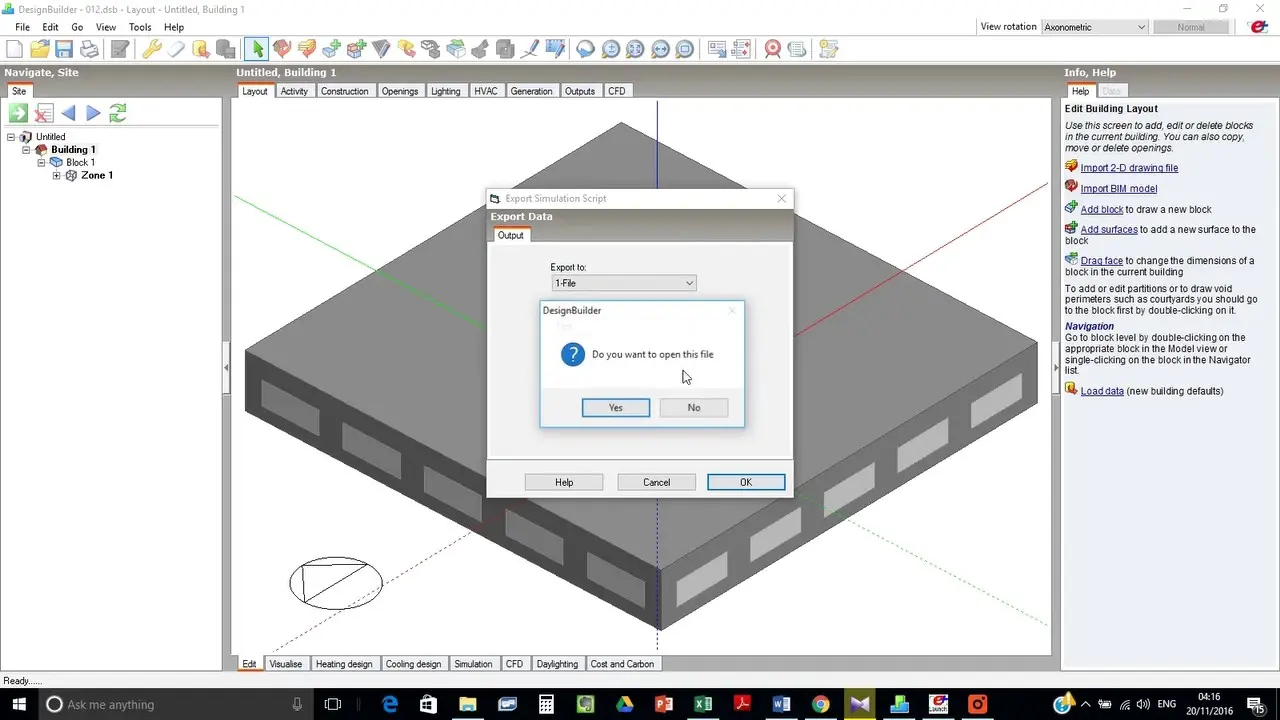Viewport: 1280px width, 720px height.
Task: Click the Import 2-D drawing file link
Action: coord(1129,168)
